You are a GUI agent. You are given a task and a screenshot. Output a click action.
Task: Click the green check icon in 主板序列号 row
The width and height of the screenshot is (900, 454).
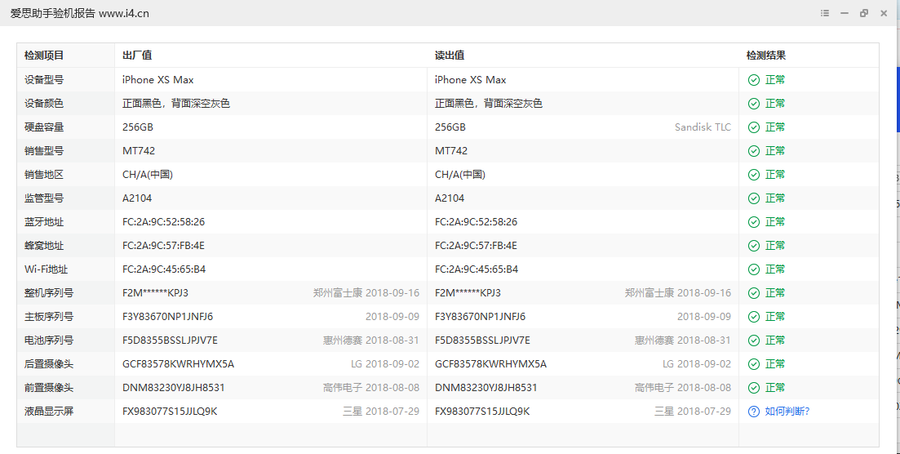tap(754, 317)
